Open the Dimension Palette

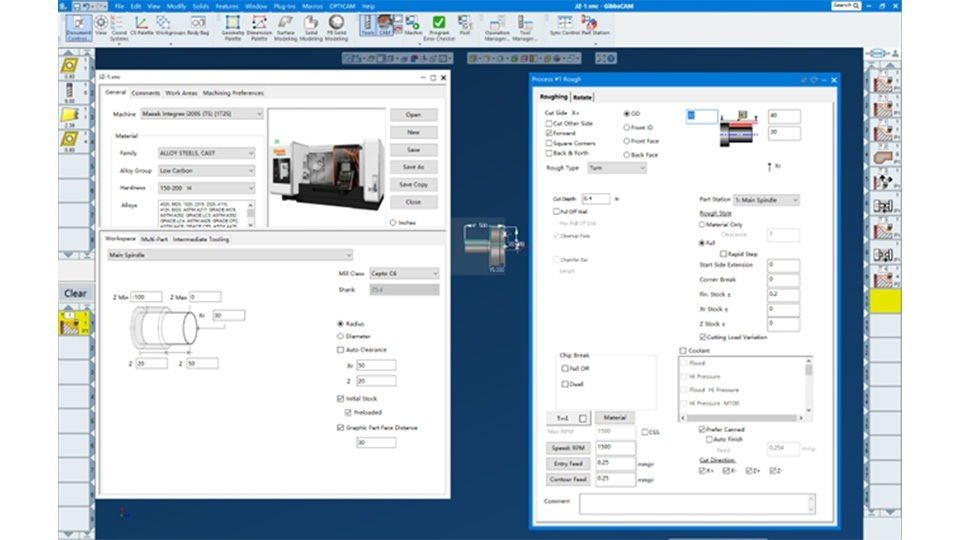tap(259, 28)
